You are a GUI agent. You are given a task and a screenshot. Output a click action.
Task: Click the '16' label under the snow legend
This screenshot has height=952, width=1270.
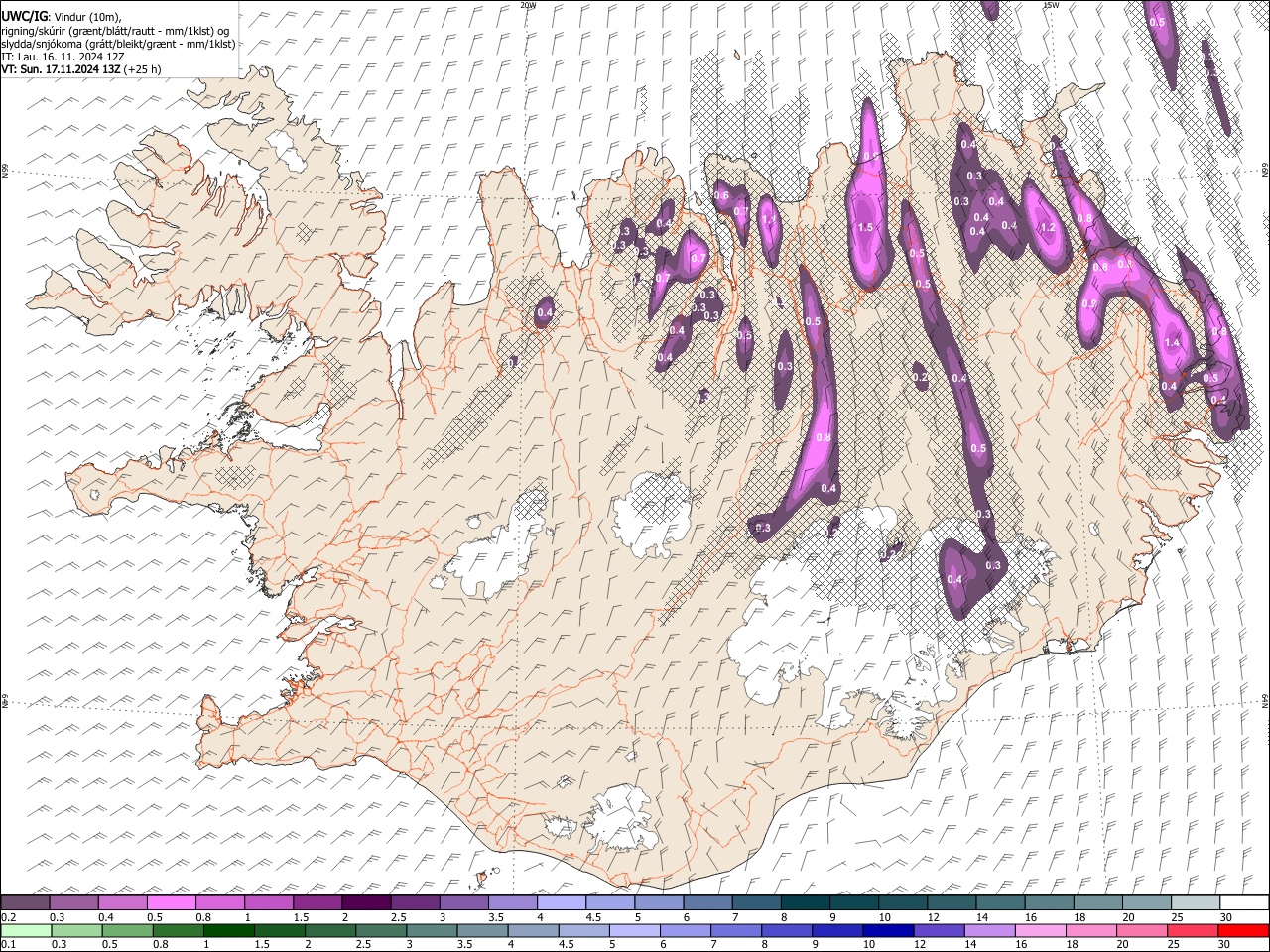[x=1032, y=917]
